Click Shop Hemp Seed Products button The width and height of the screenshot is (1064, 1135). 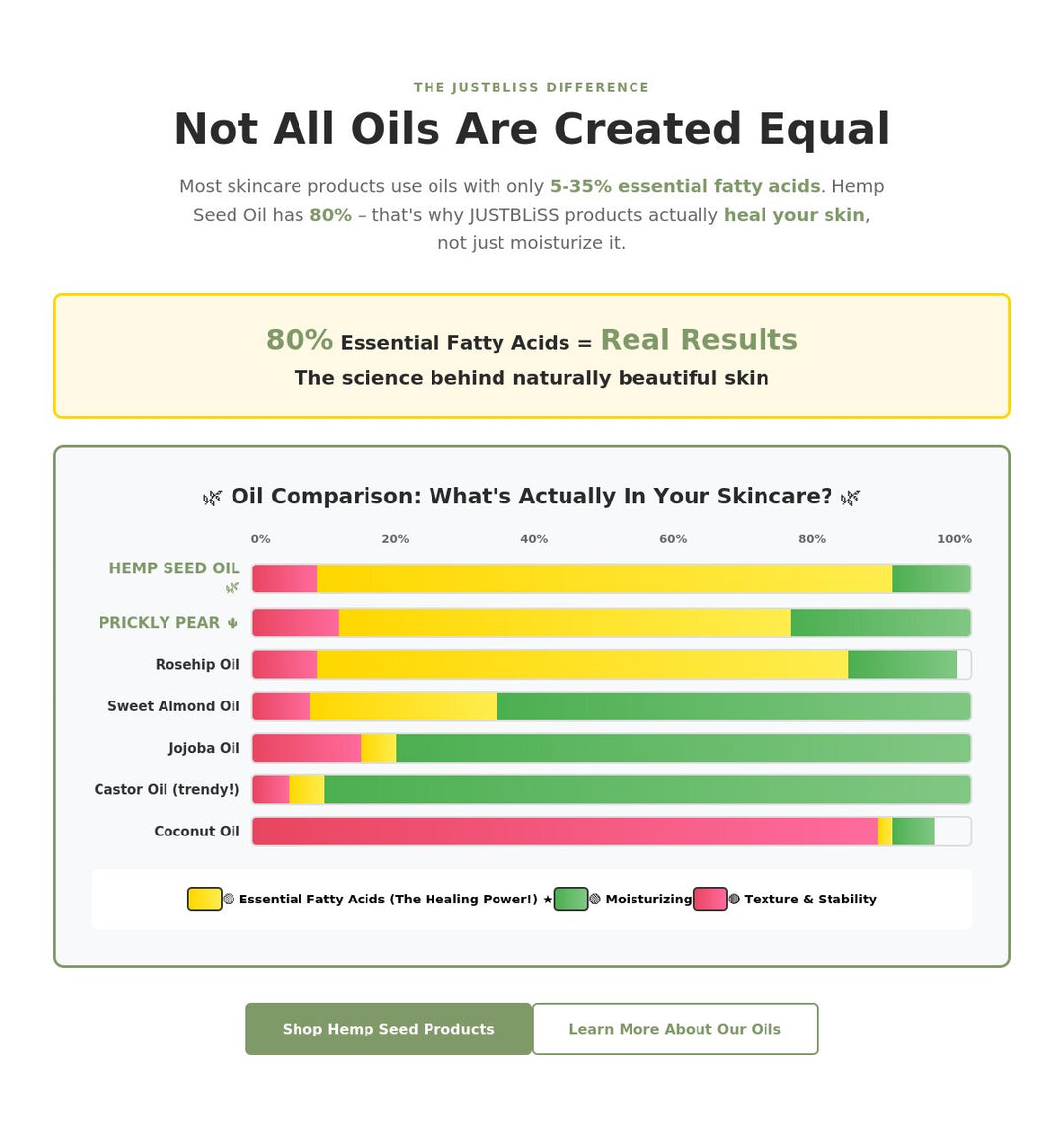click(388, 1029)
